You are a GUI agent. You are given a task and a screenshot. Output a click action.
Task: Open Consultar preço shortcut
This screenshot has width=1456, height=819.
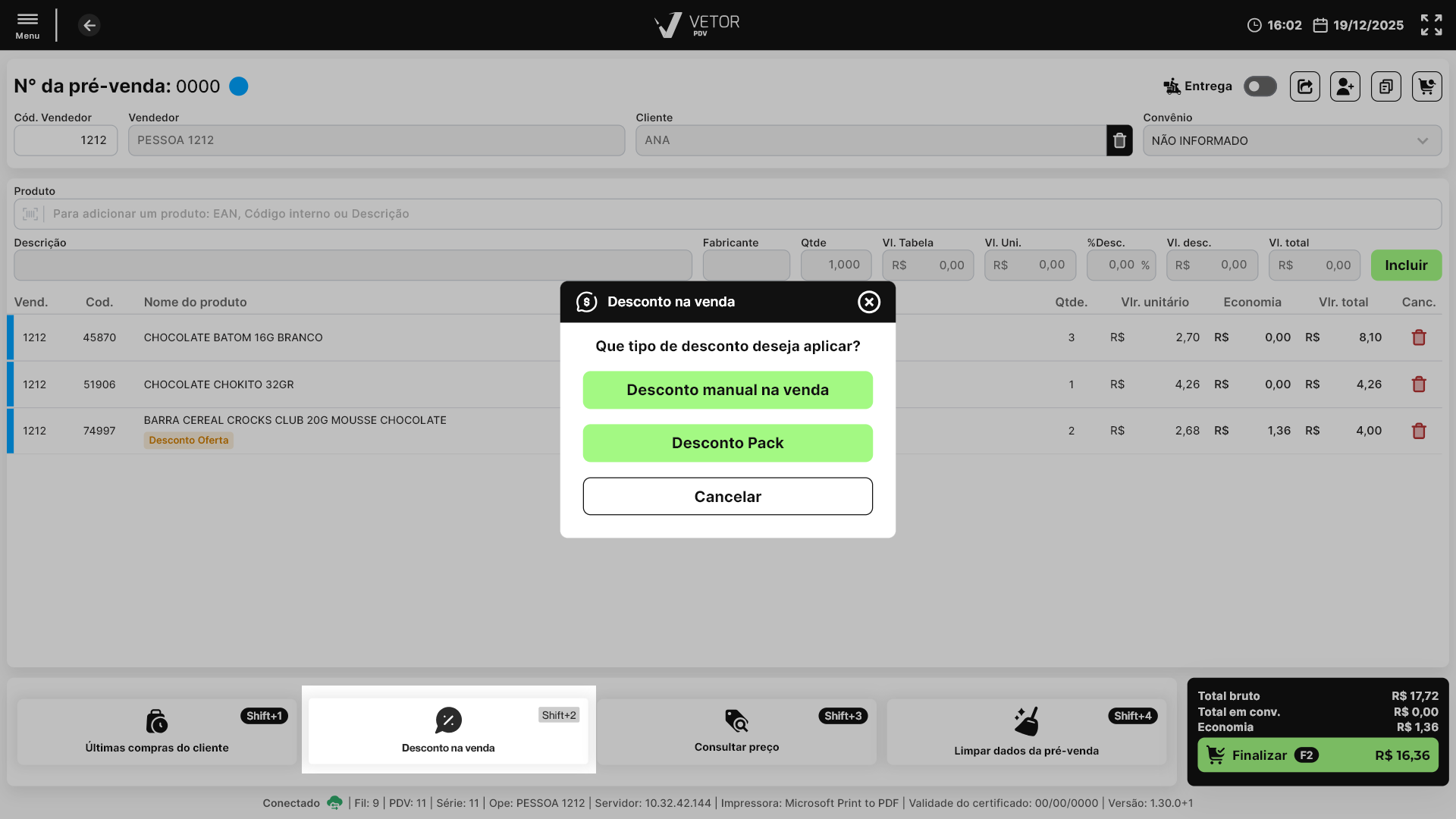pos(736,731)
